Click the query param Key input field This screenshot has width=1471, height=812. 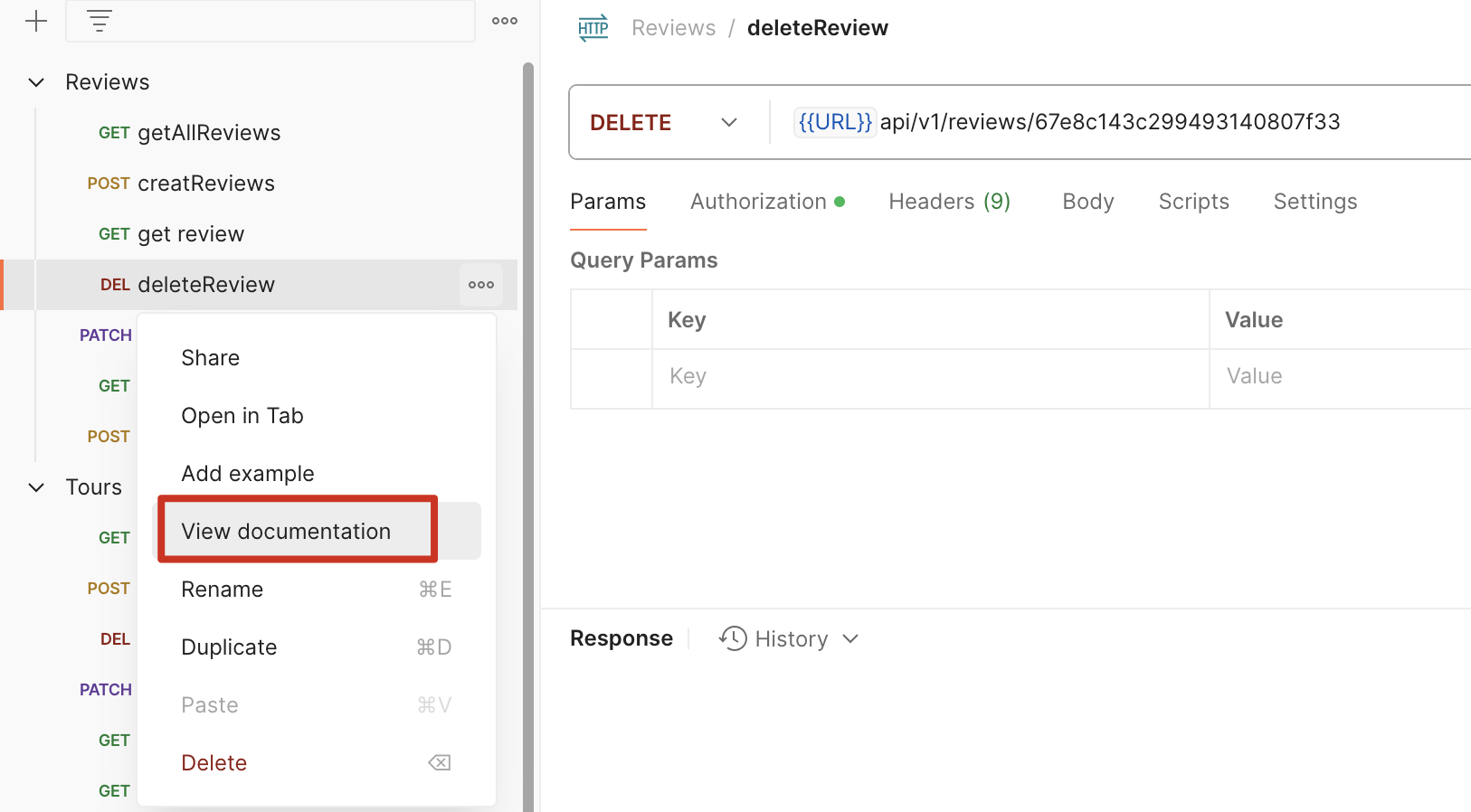coord(929,376)
